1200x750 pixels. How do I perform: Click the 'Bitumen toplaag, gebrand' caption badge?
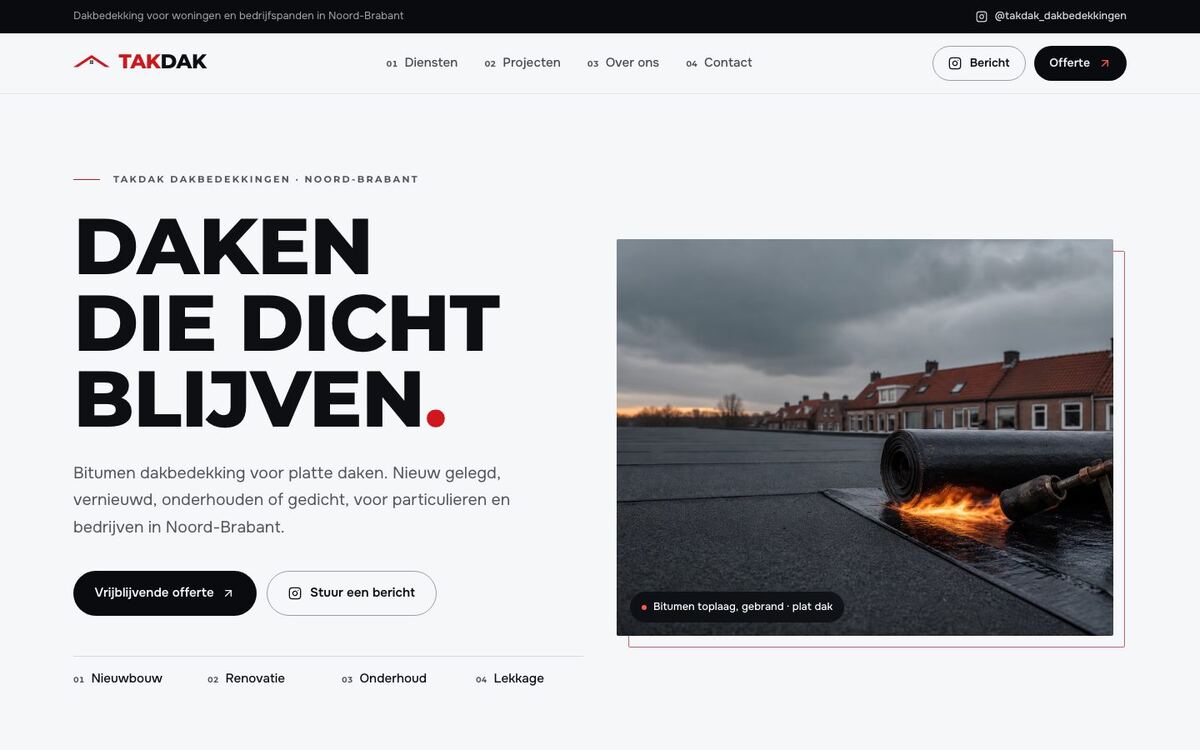(737, 607)
